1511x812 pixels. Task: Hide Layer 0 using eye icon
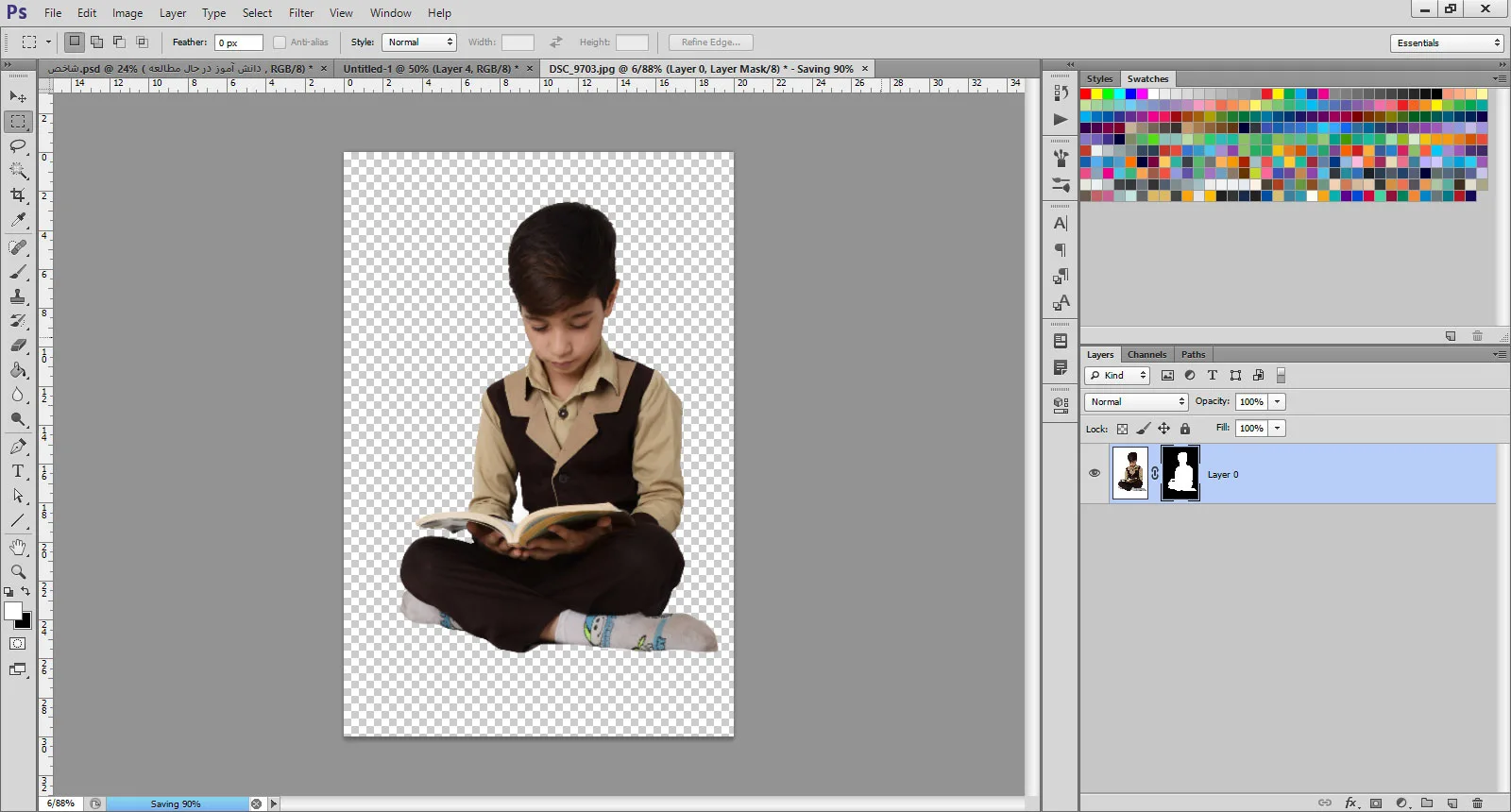tap(1095, 473)
